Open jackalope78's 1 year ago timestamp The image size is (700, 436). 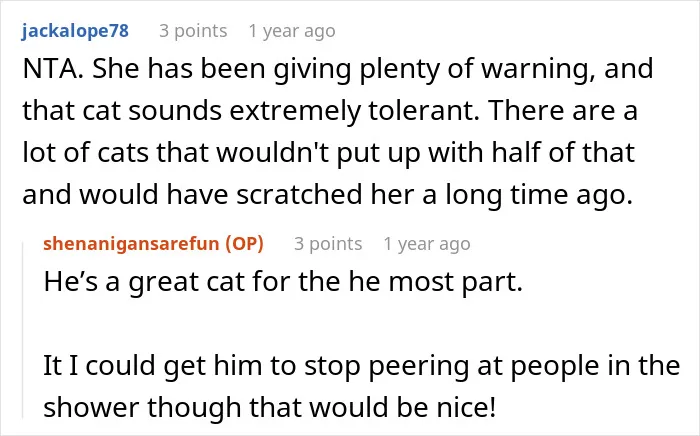point(292,31)
